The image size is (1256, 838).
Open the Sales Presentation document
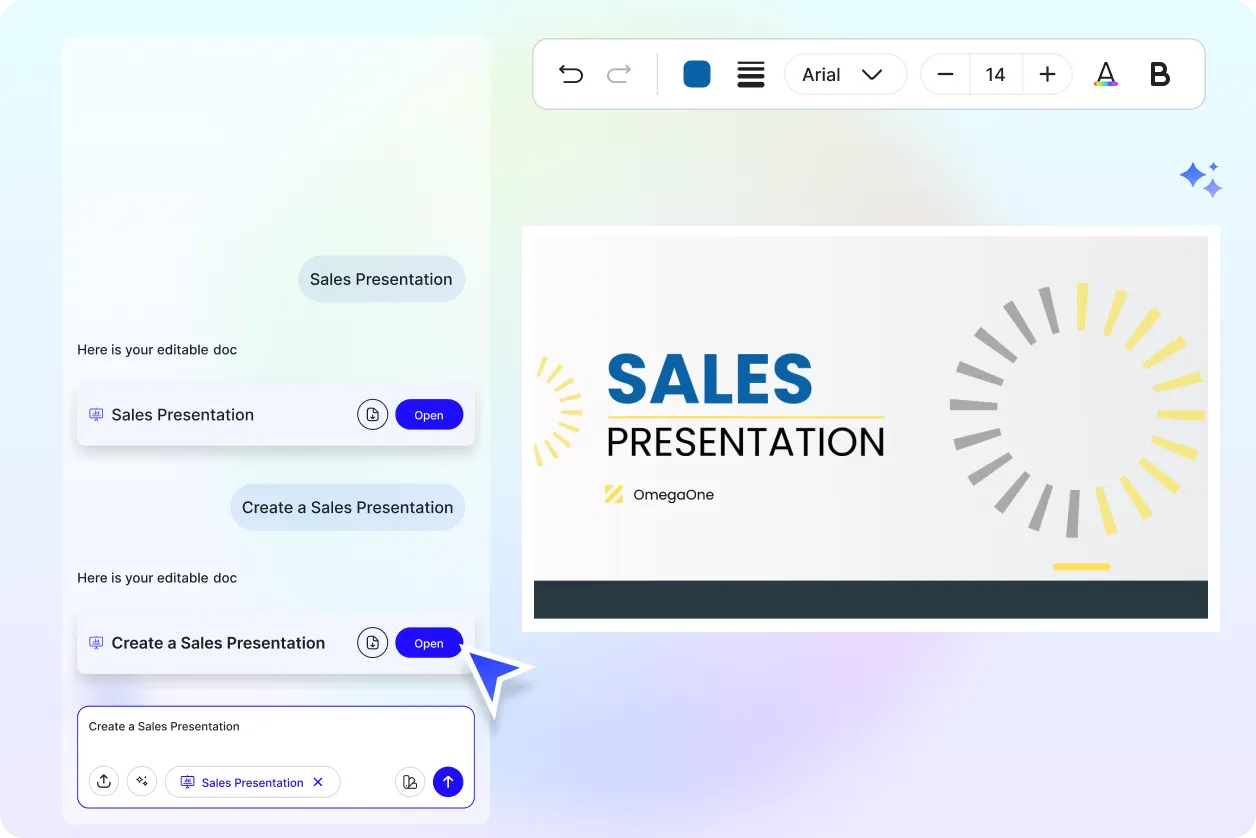point(429,414)
